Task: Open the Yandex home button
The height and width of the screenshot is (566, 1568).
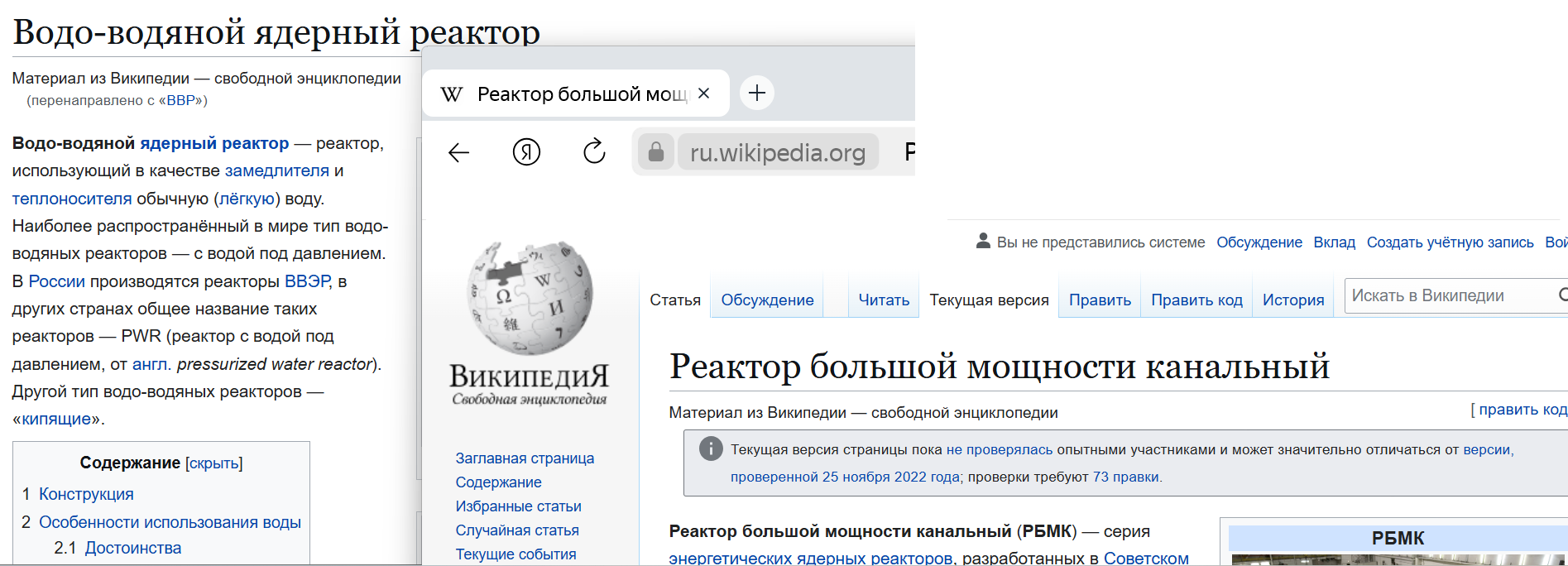Action: click(526, 152)
